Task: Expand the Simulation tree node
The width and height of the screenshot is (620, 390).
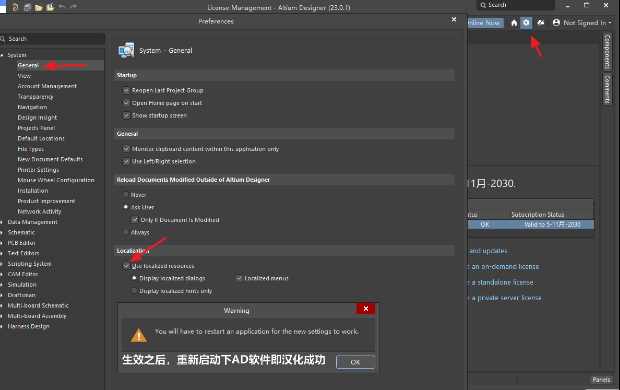Action: coord(2,285)
